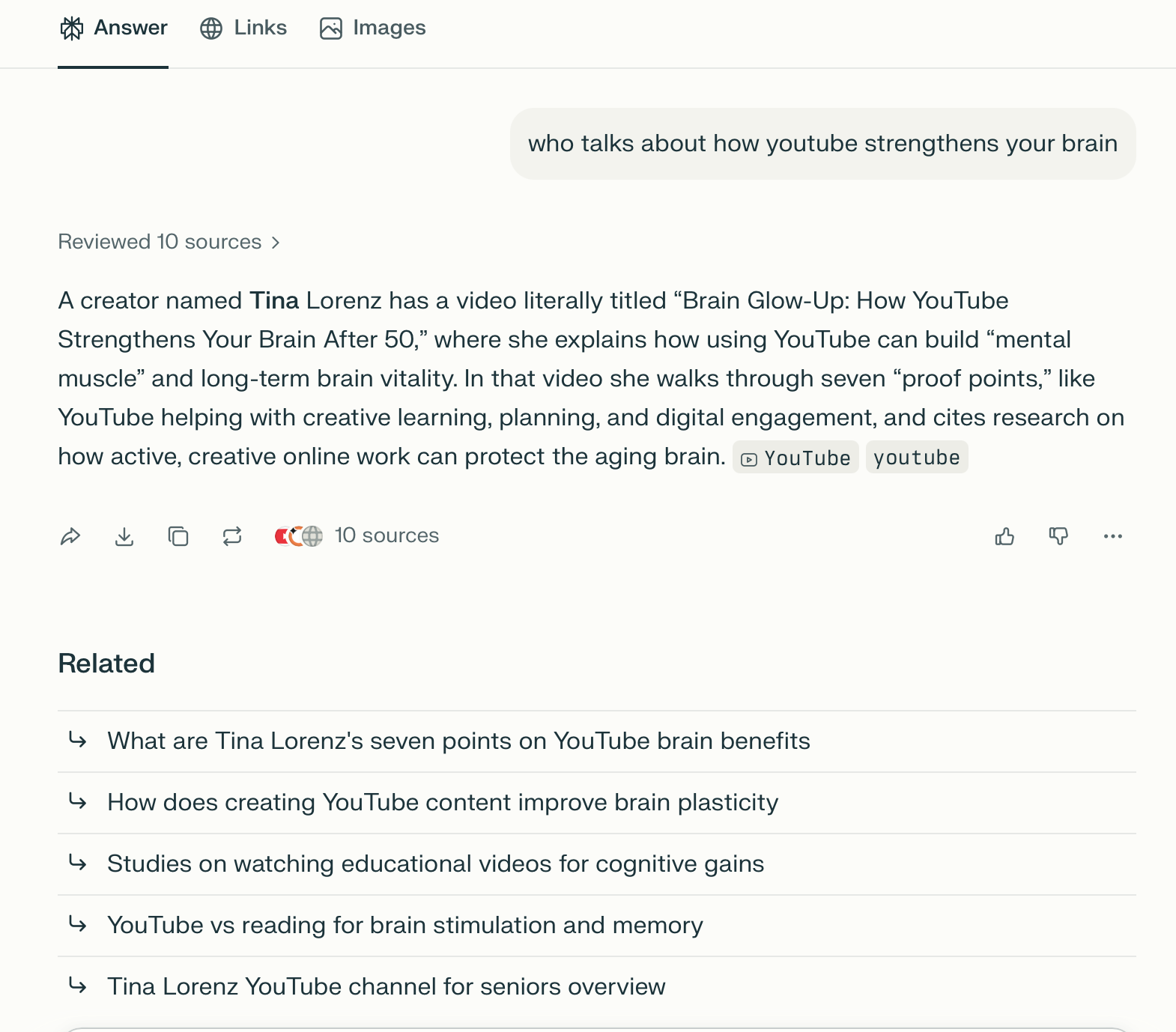Click the Related section heading
This screenshot has height=1032, width=1176.
coord(106,664)
